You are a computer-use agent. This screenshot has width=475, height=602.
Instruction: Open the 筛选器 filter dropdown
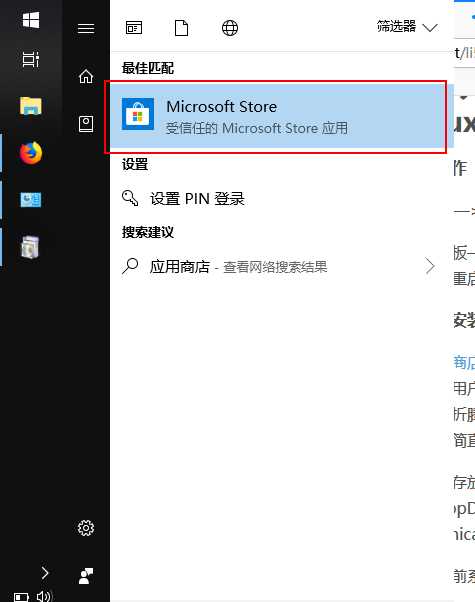point(407,27)
